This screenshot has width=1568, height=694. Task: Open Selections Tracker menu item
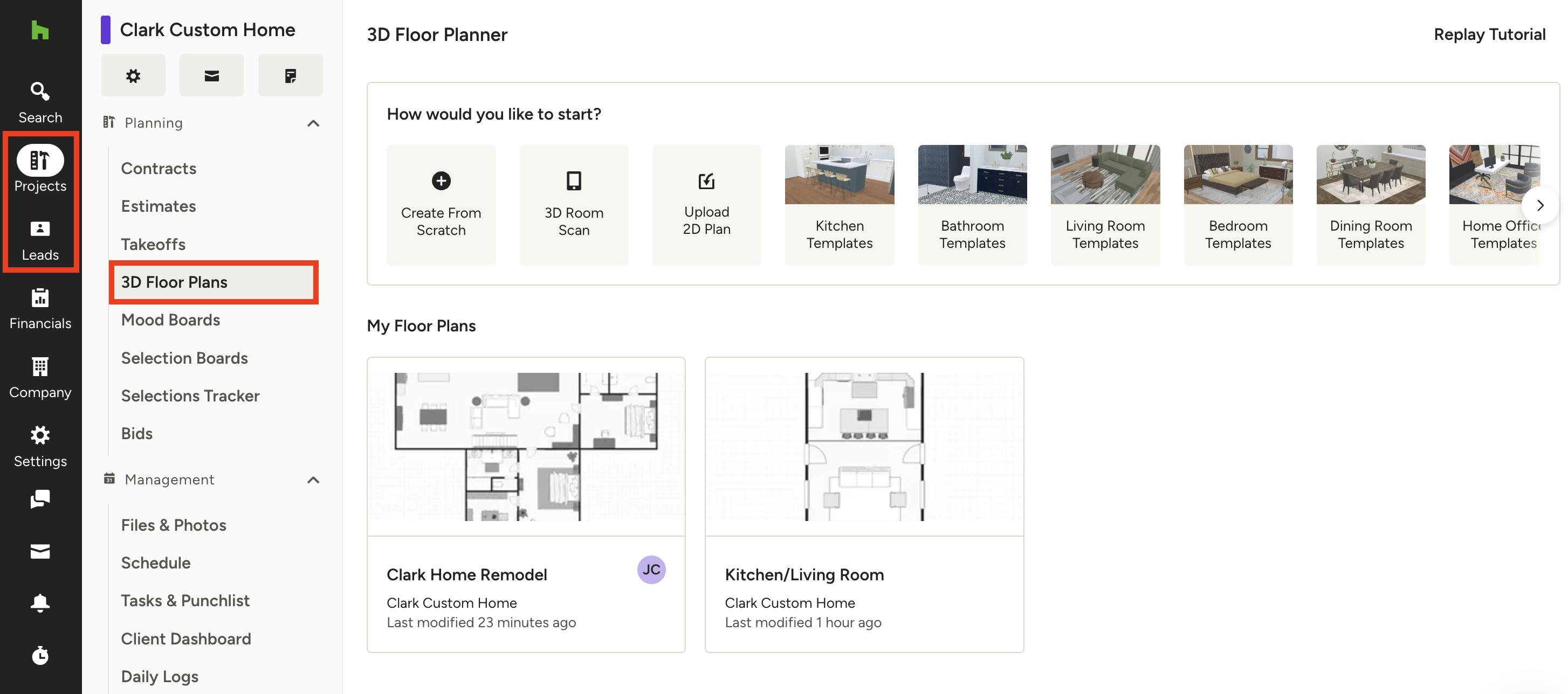190,396
